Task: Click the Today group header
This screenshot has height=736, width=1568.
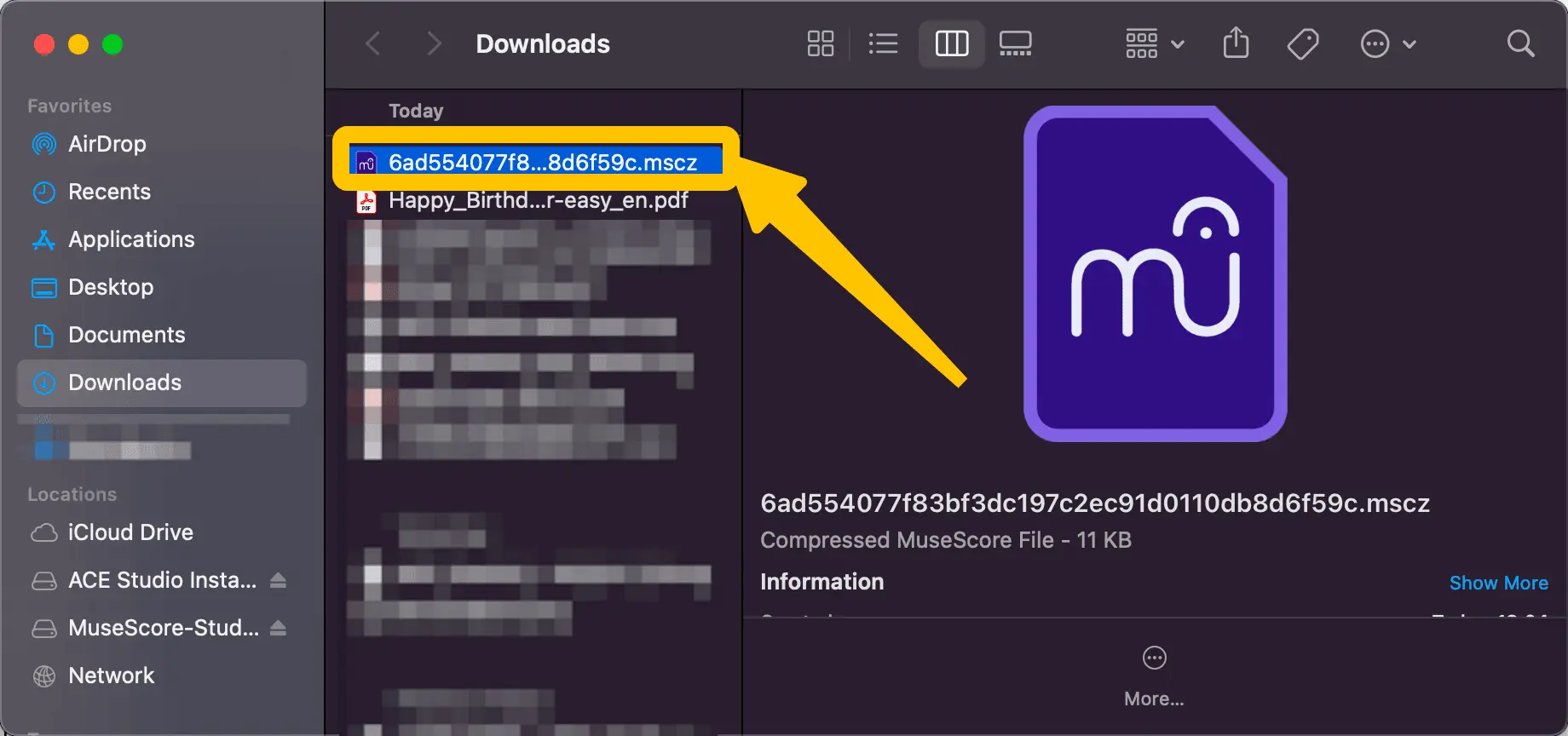Action: [x=416, y=111]
